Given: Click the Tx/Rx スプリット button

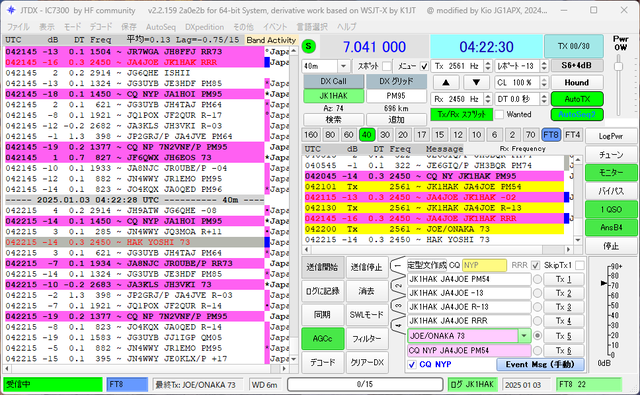Looking at the screenshot, I should (x=462, y=115).
